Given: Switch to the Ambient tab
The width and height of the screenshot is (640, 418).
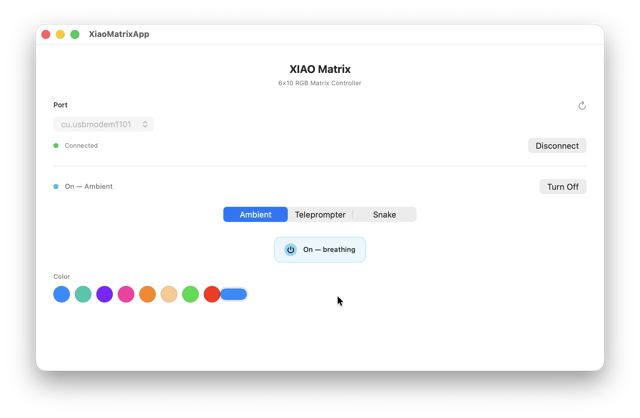Looking at the screenshot, I should 256,214.
